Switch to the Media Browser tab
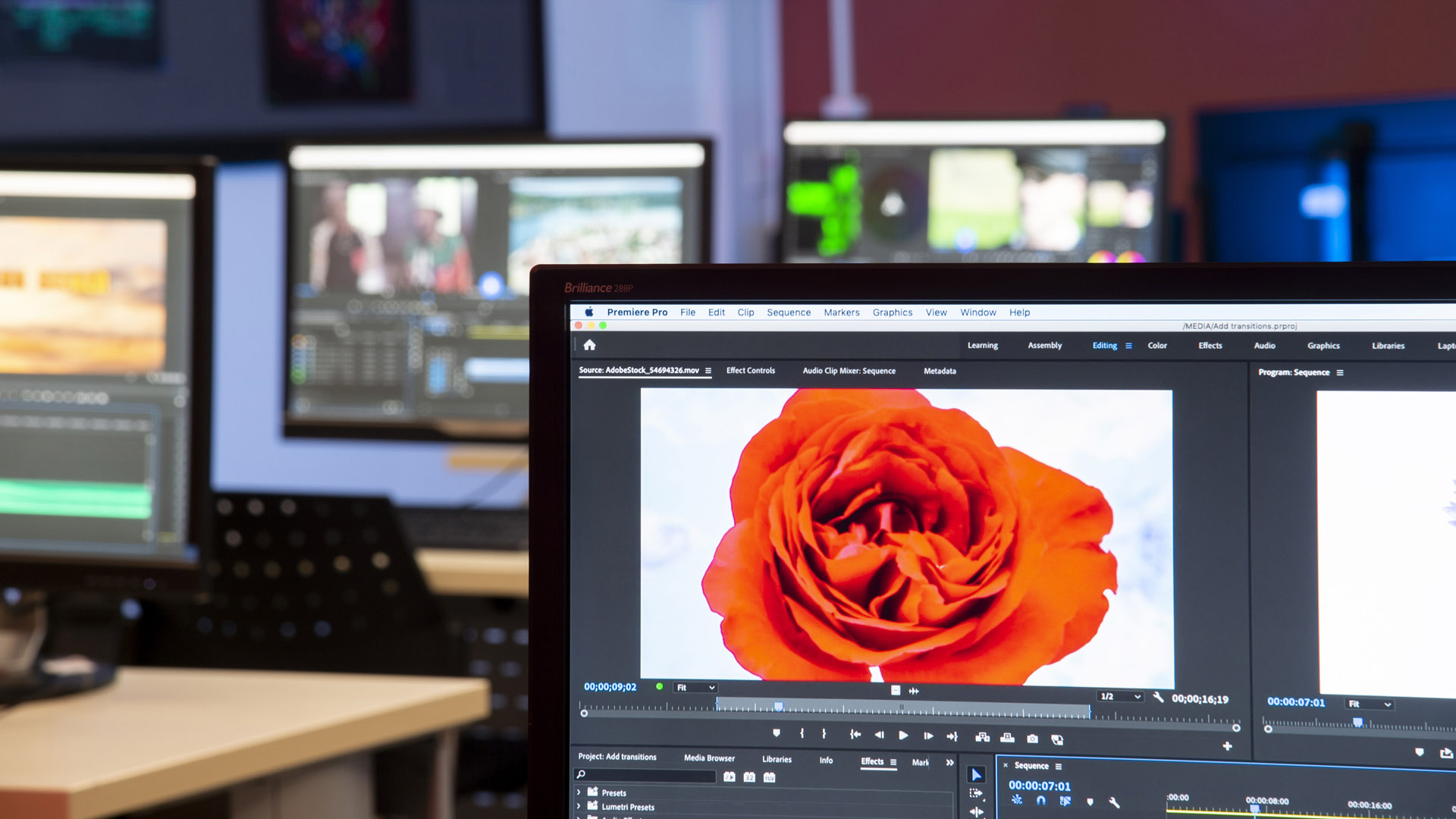This screenshot has width=1456, height=819. (x=709, y=758)
